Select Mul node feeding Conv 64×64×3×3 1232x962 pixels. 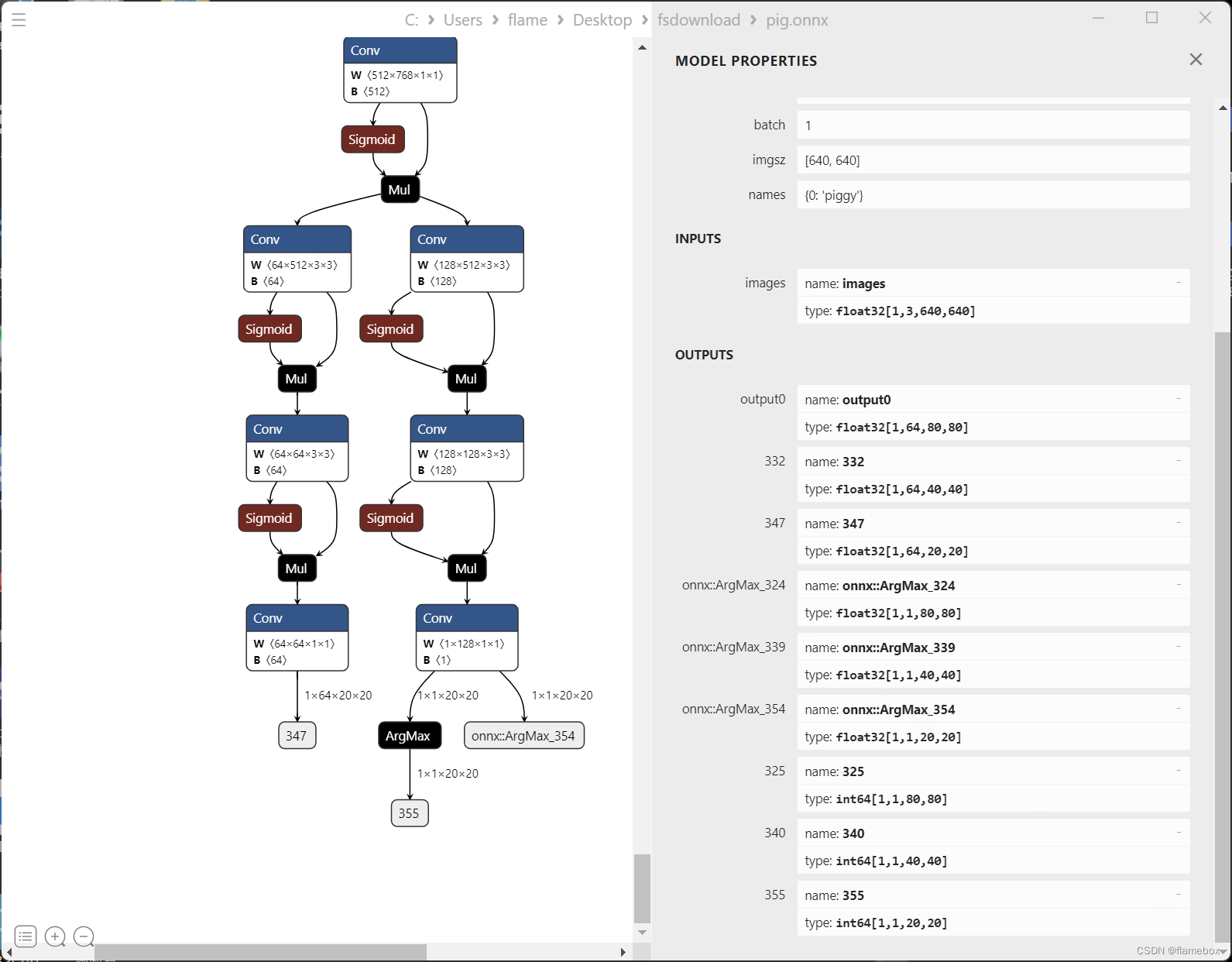click(297, 379)
